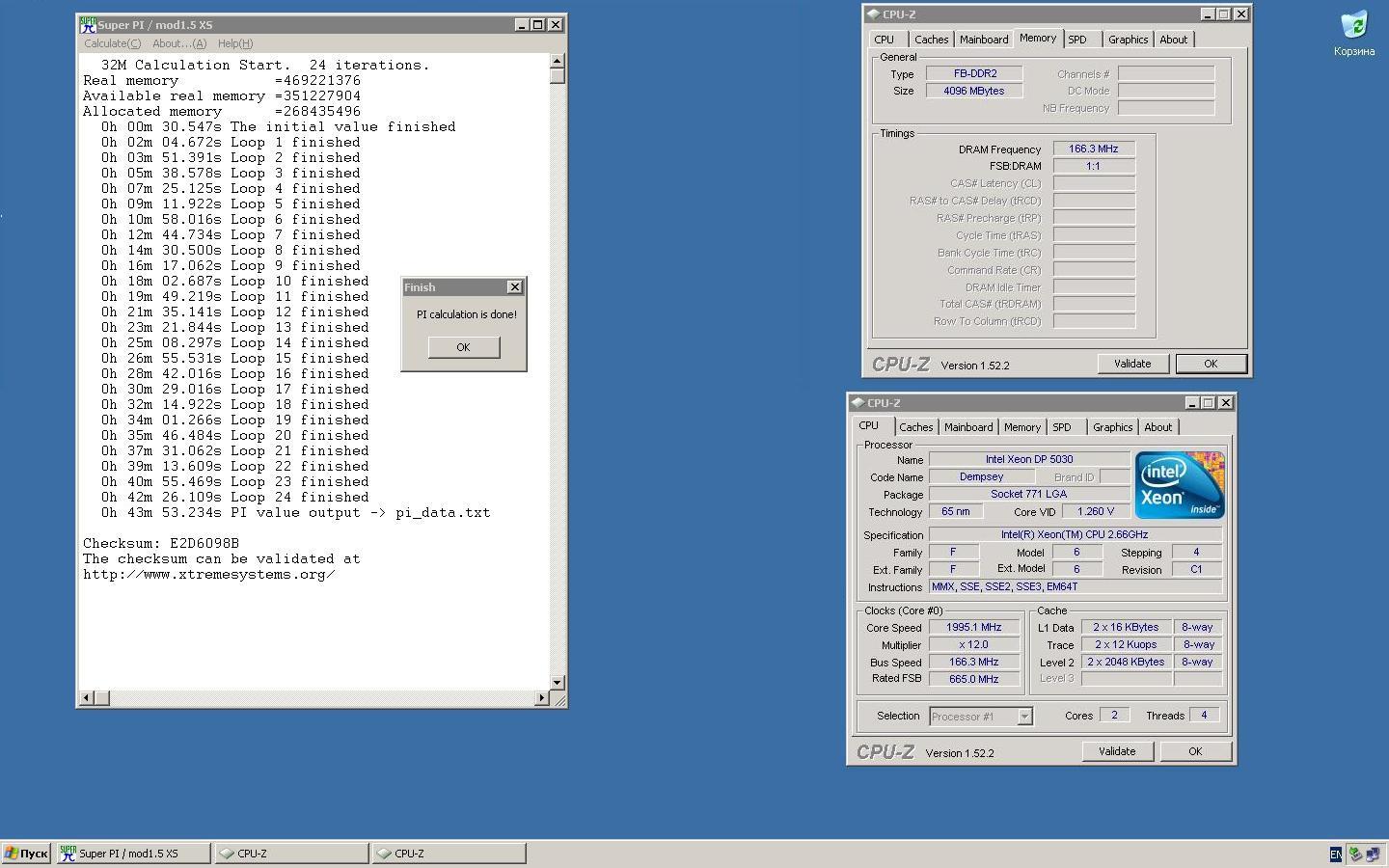Switch to Super PI taskbar item
The width and height of the screenshot is (1389, 868).
click(133, 853)
